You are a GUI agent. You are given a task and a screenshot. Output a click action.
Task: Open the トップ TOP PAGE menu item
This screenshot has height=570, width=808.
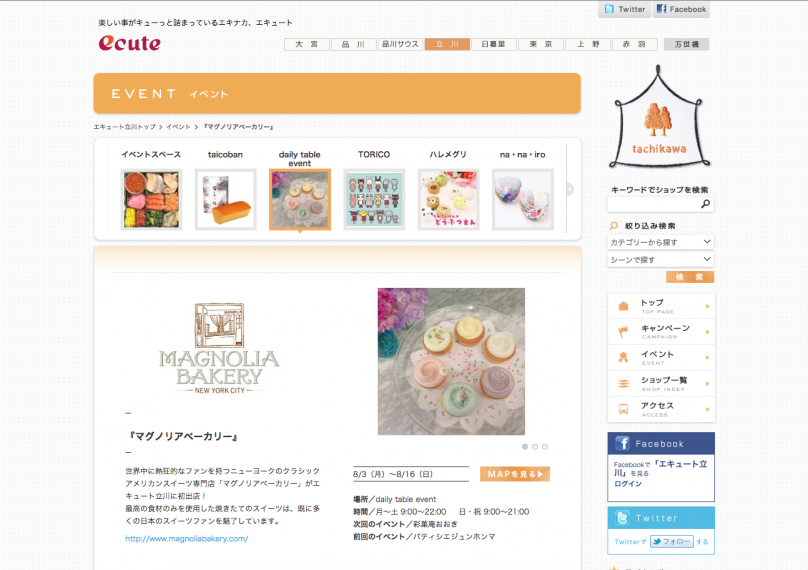661,306
